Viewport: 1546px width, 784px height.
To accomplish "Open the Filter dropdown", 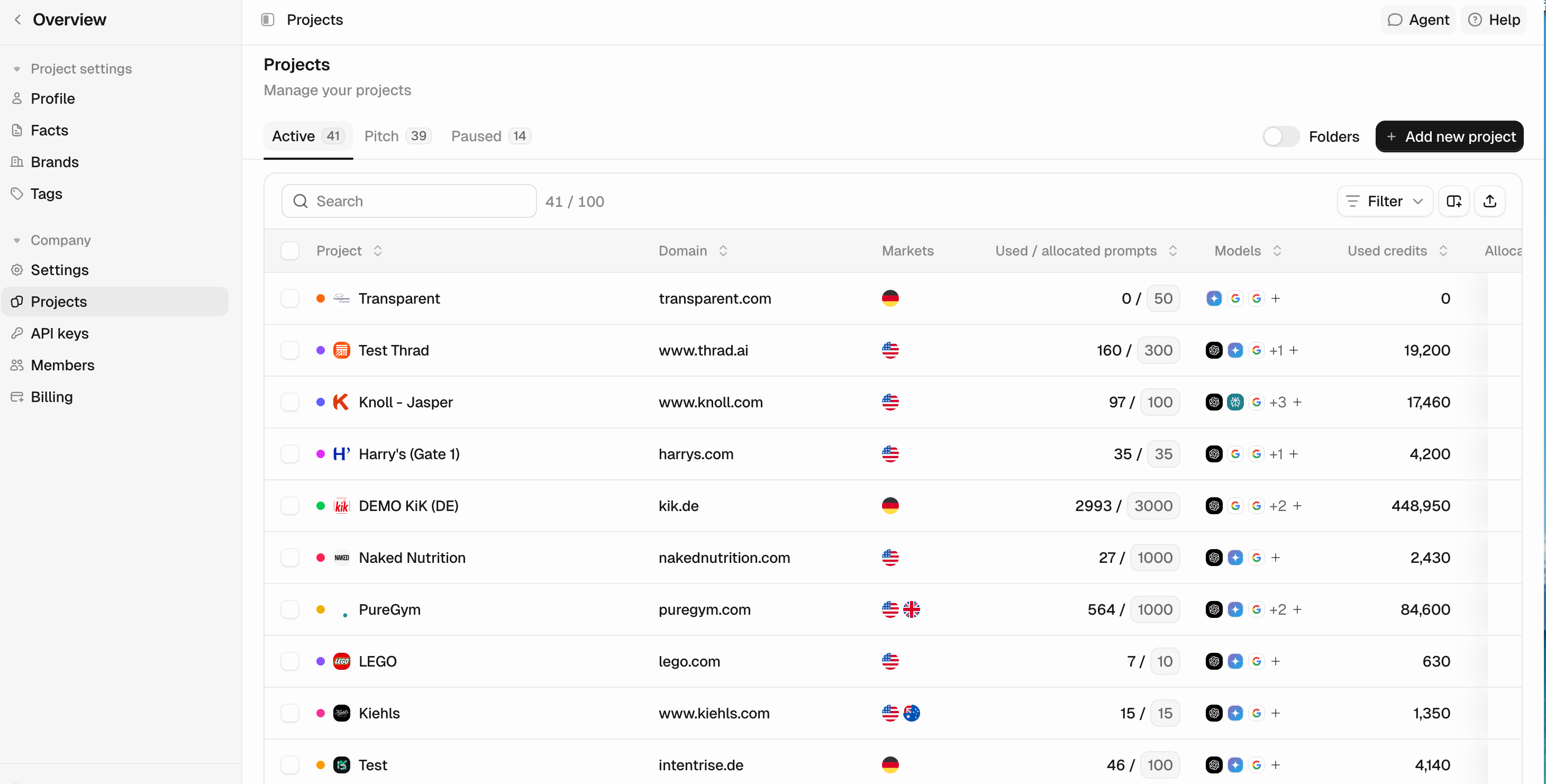I will click(1385, 201).
